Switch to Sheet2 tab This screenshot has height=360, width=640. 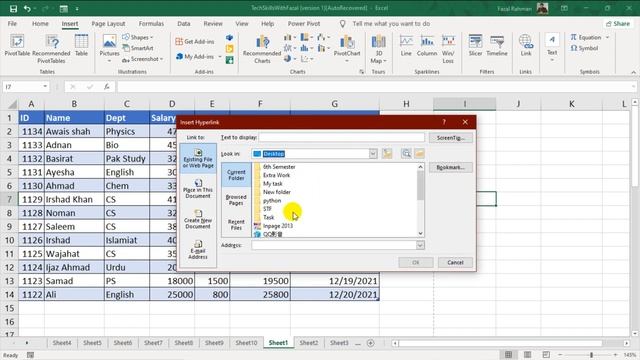309,343
